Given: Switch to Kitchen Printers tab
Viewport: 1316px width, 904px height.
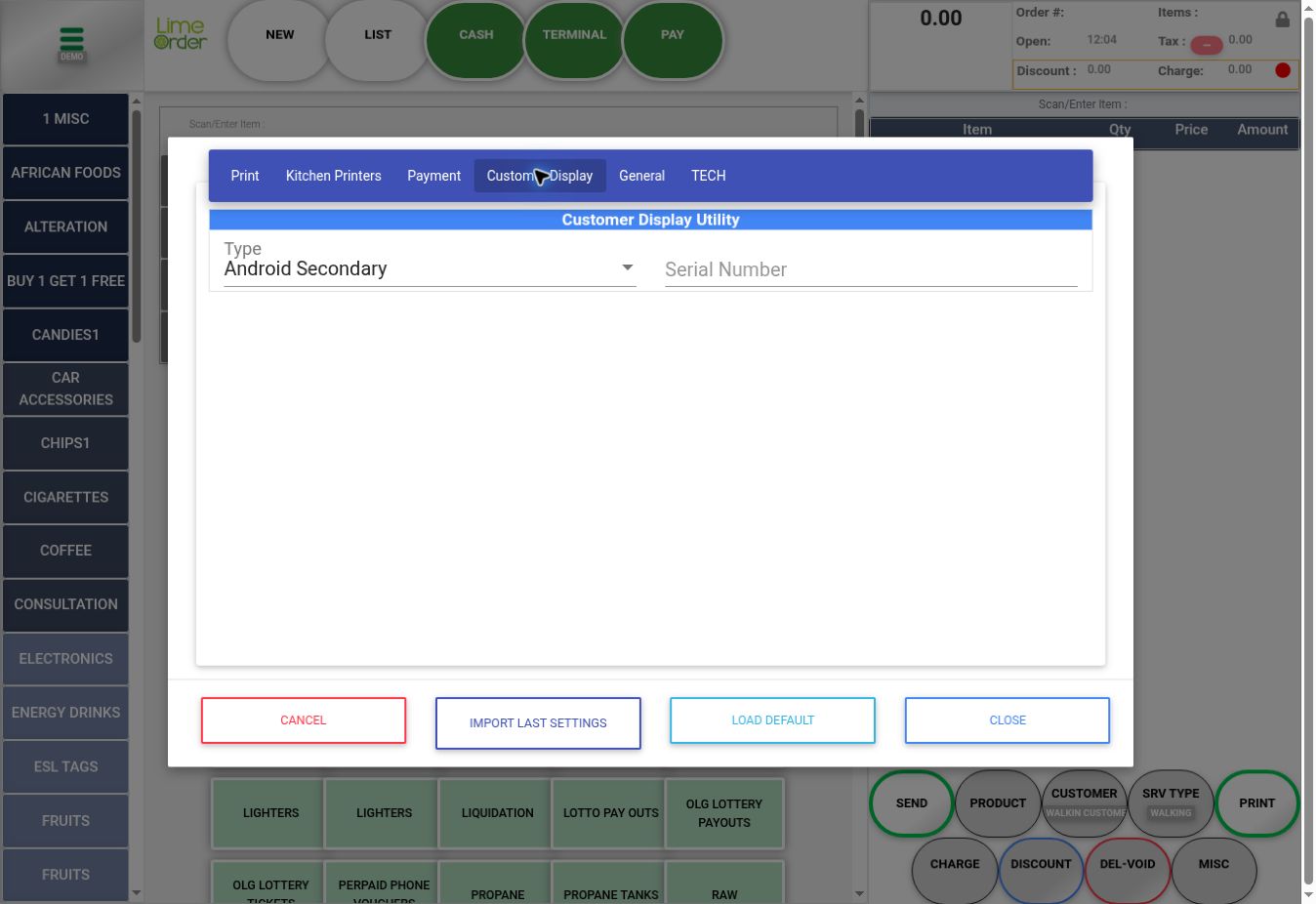Looking at the screenshot, I should coord(334,176).
